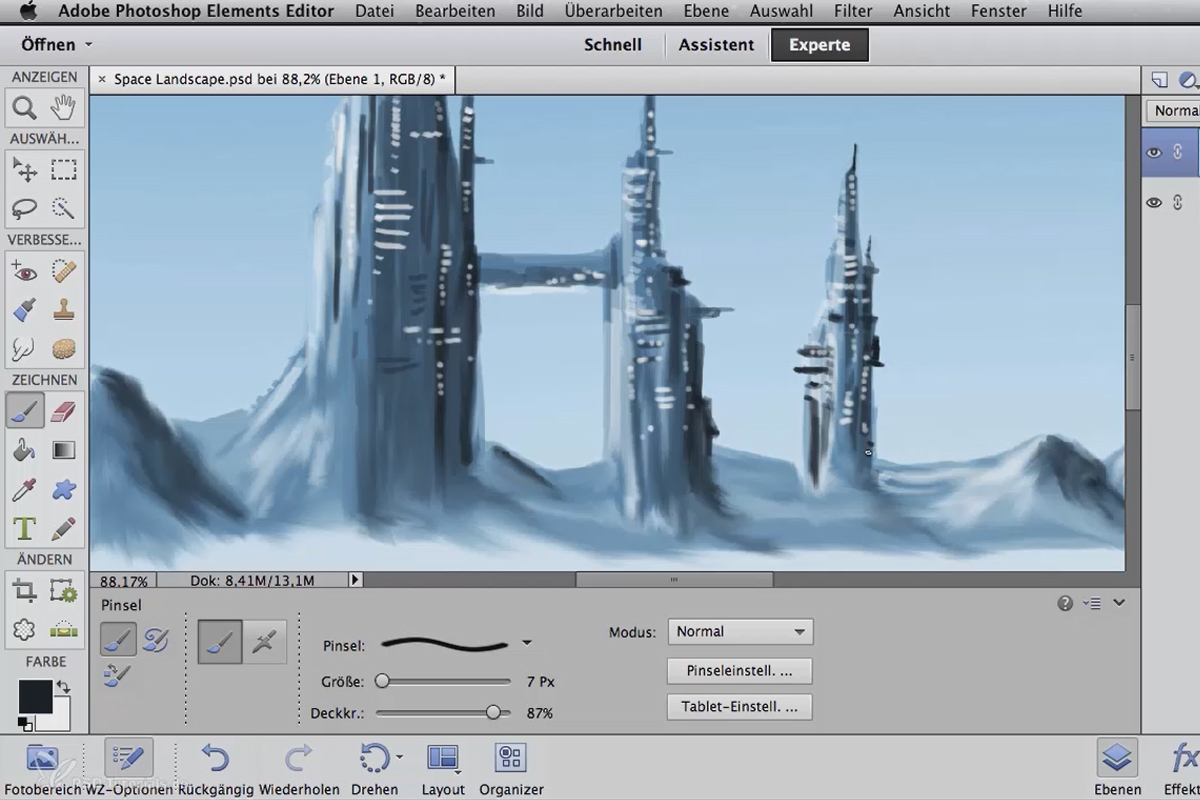1200x800 pixels.
Task: Select the Zoom tool in the Anzeigen section
Action: (x=25, y=108)
